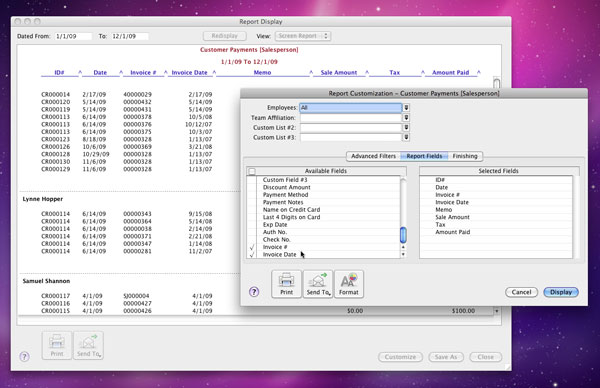
Task: Click the Available Fields scroll down arrow
Action: click(x=403, y=254)
